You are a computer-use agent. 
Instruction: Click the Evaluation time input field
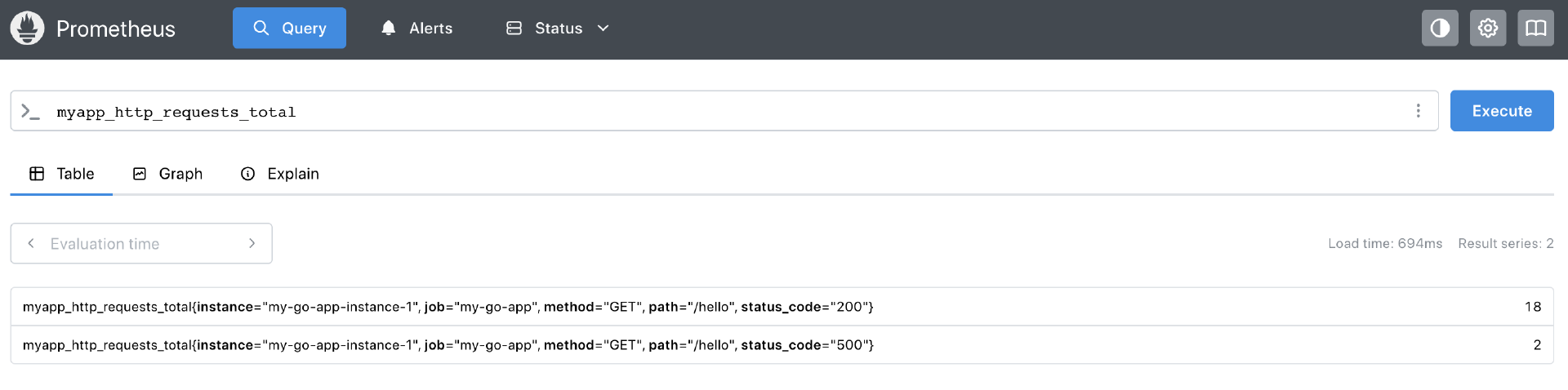tap(139, 244)
